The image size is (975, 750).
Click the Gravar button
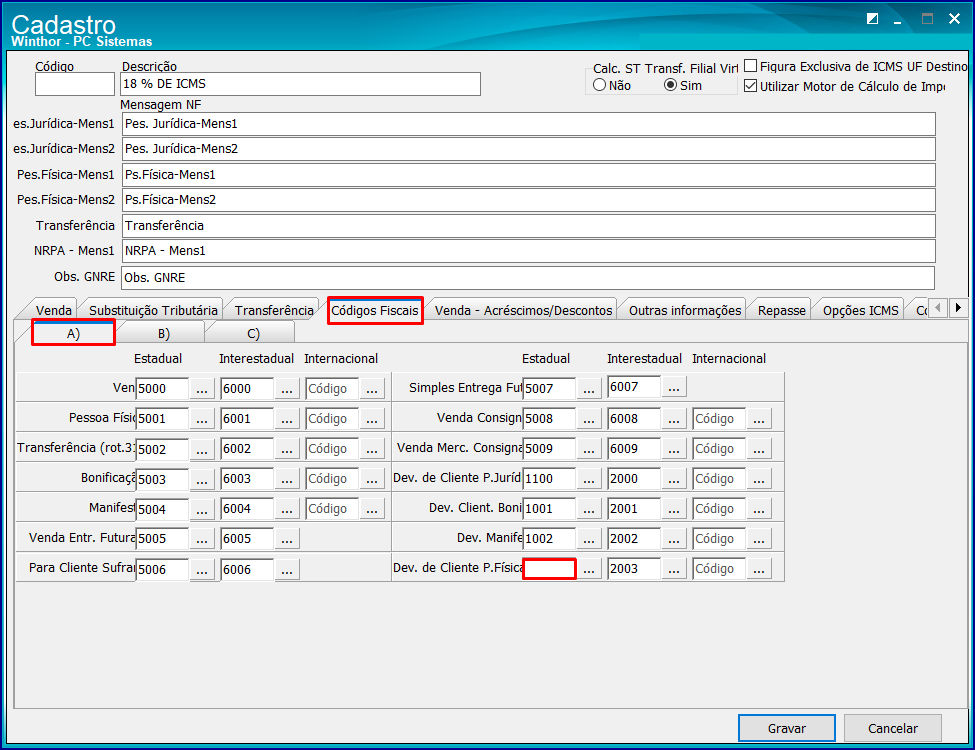[x=787, y=728]
